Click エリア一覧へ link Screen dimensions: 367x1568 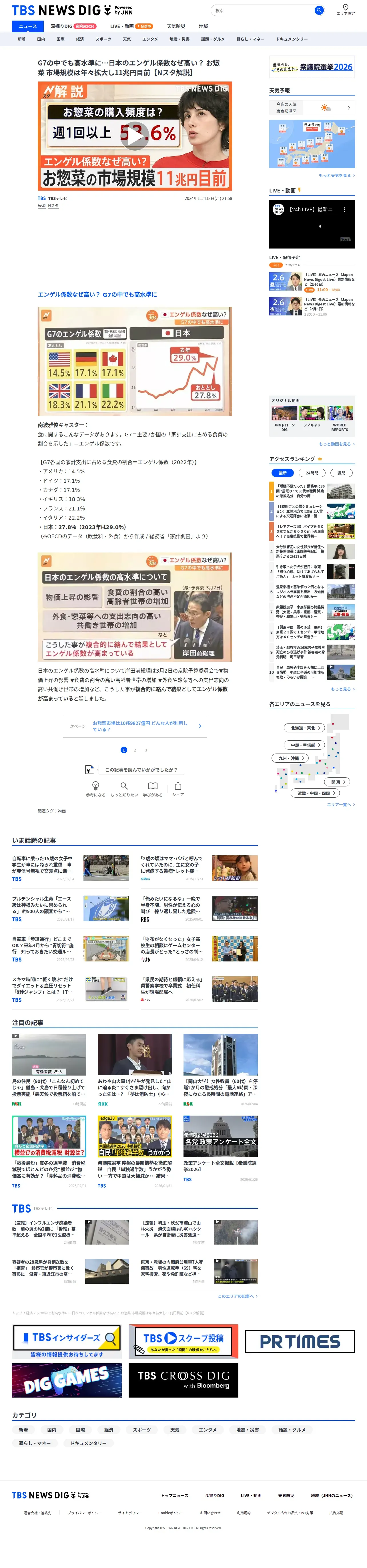341,805
